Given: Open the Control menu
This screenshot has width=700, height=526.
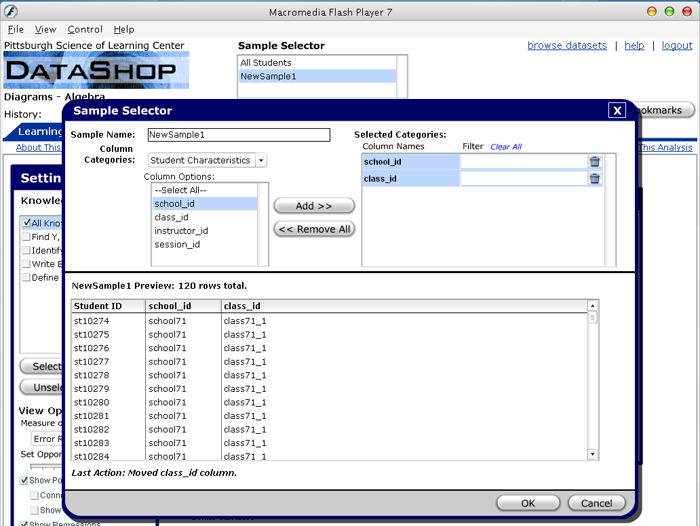Looking at the screenshot, I should point(85,30).
